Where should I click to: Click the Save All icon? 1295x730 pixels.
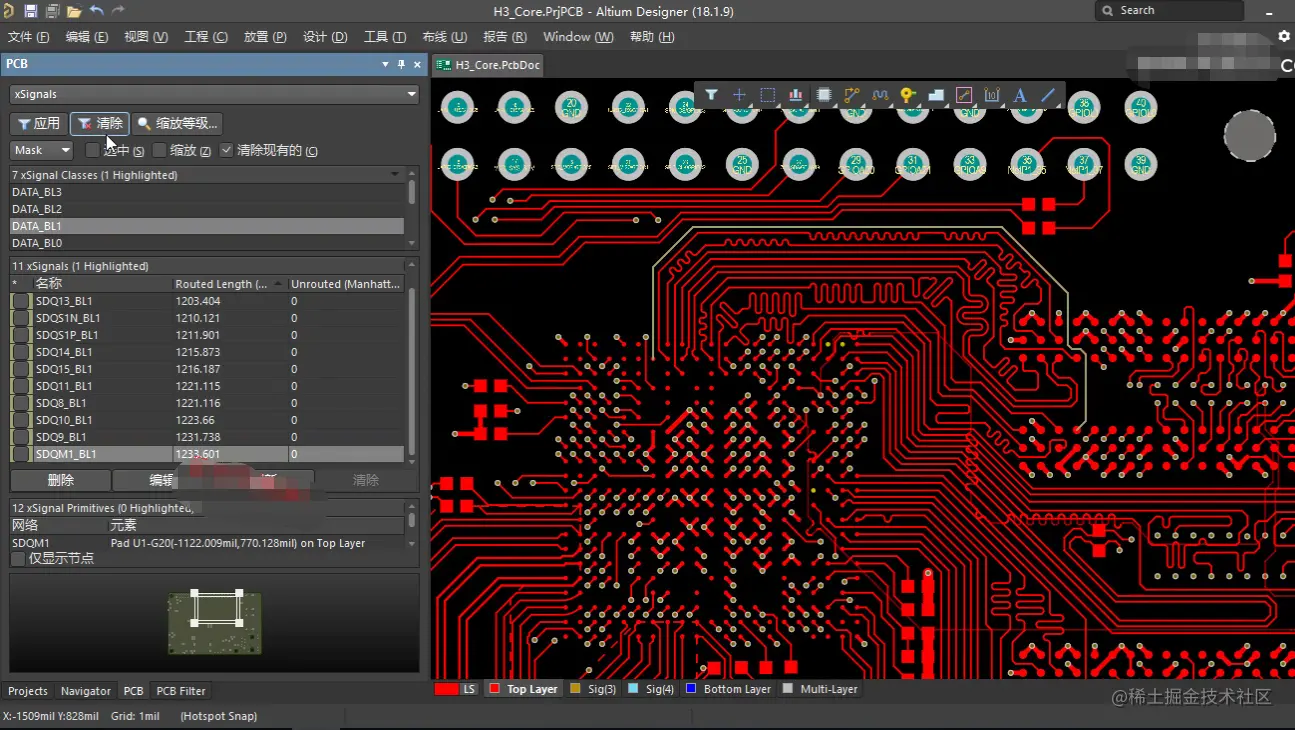52,11
